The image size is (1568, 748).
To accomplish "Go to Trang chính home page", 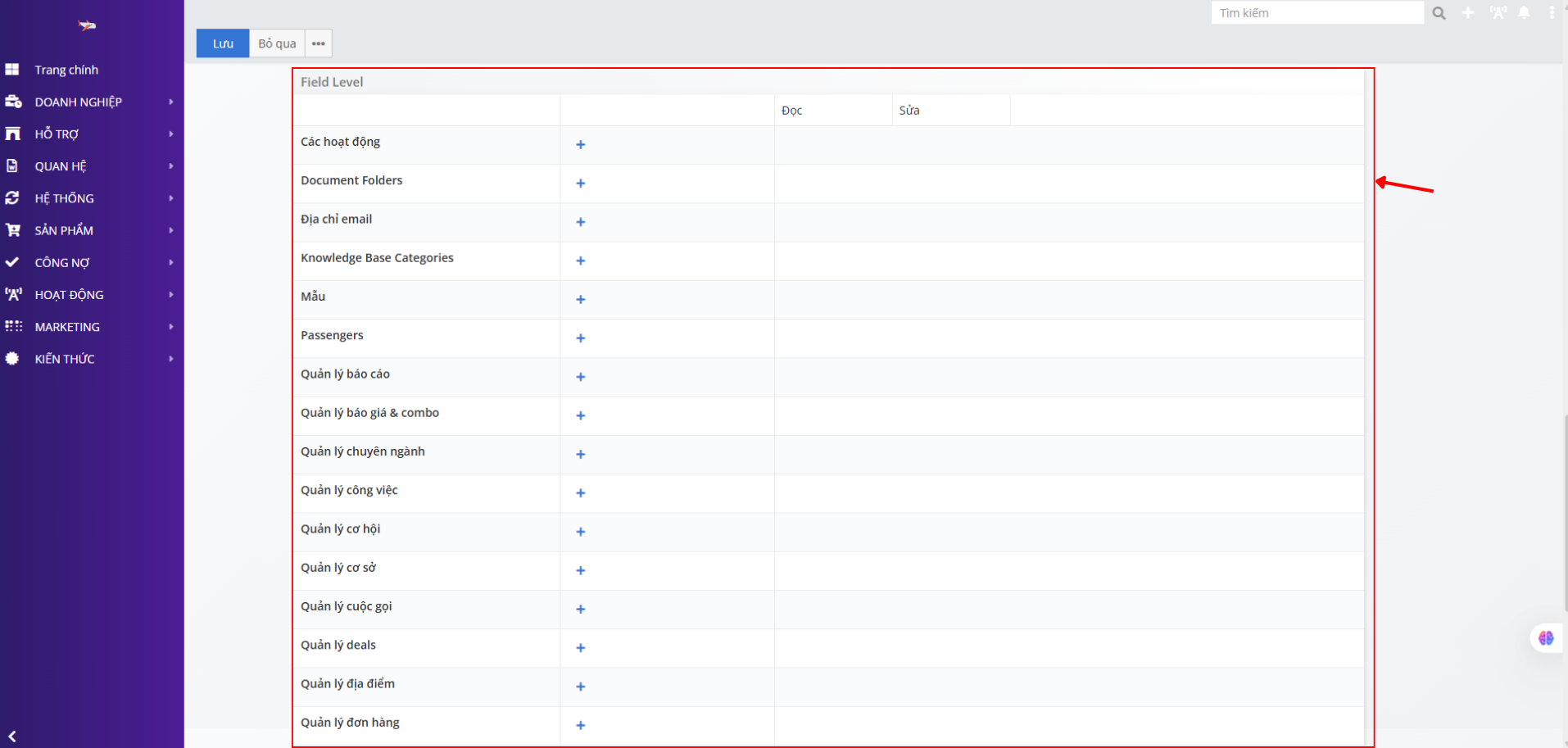I will [66, 70].
